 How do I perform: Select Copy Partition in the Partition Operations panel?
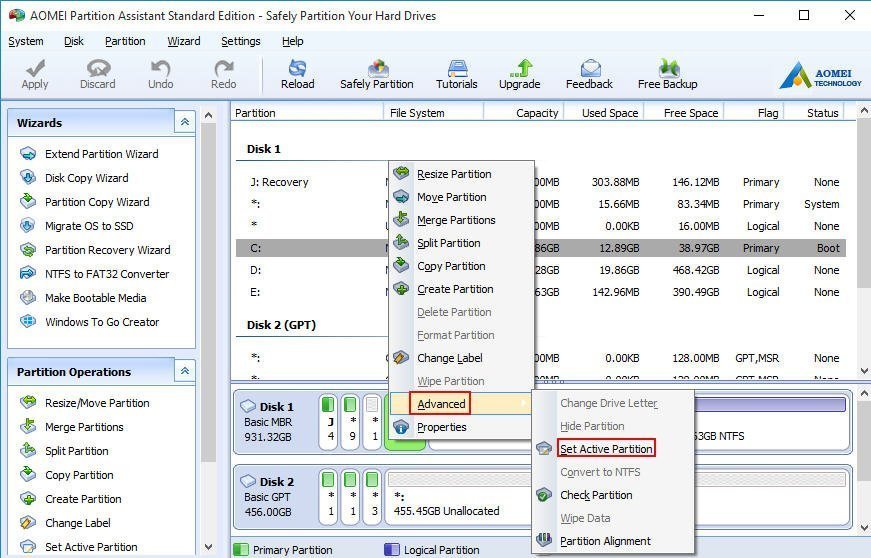pos(67,475)
